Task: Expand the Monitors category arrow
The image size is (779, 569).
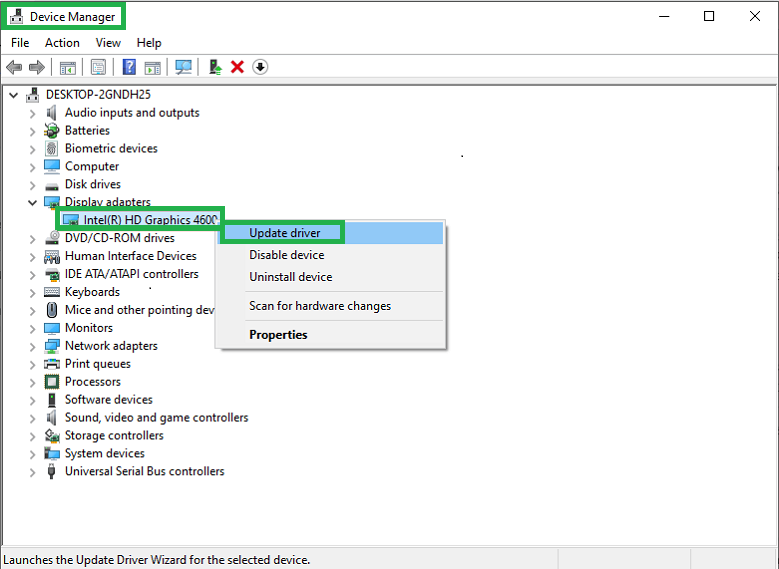Action: click(x=32, y=329)
